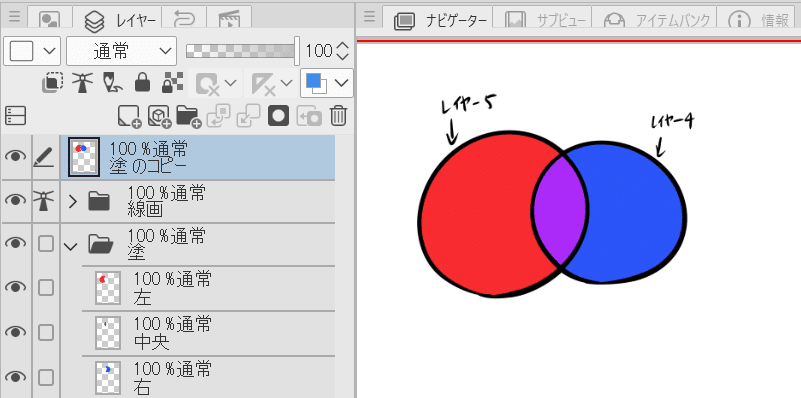Open the mask options dropdown arrow
Image resolution: width=801 pixels, height=398 pixels.
231,83
